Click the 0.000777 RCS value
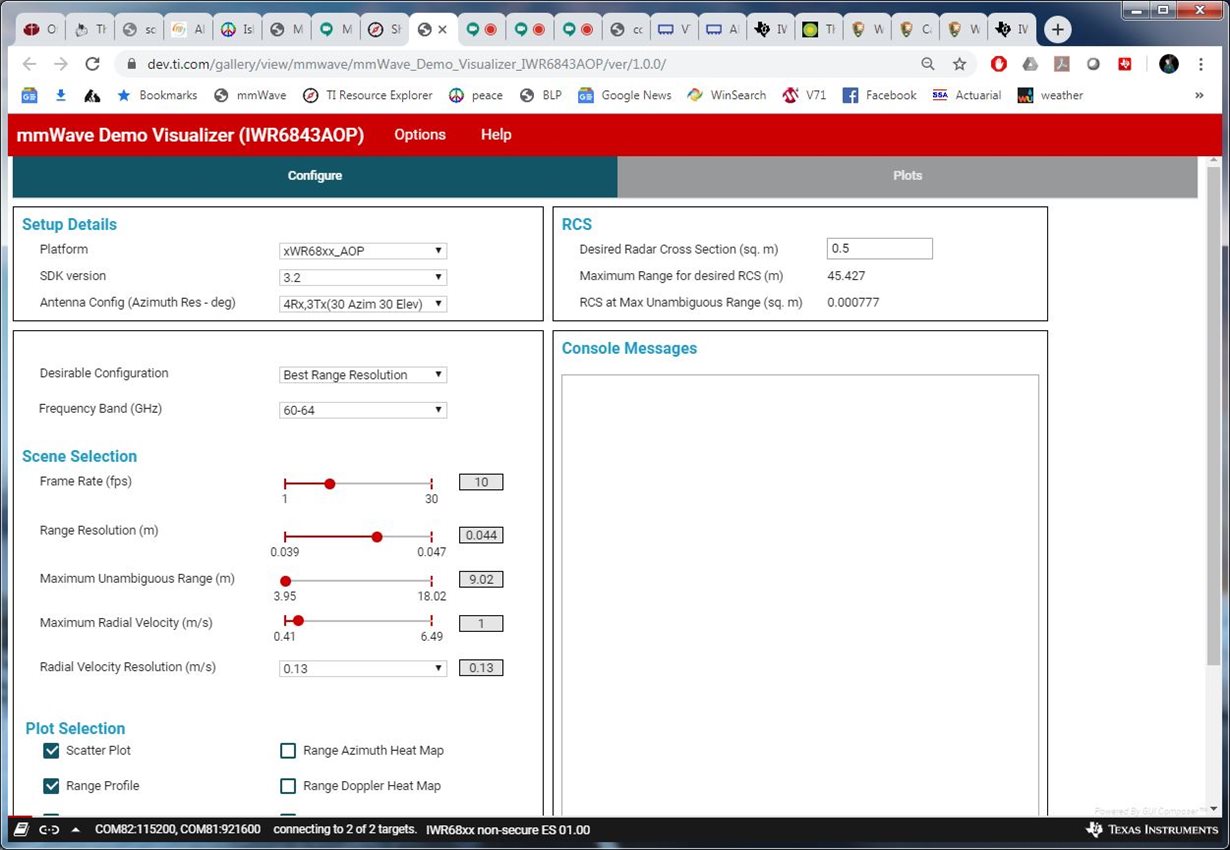The height and width of the screenshot is (850, 1230). 853,302
